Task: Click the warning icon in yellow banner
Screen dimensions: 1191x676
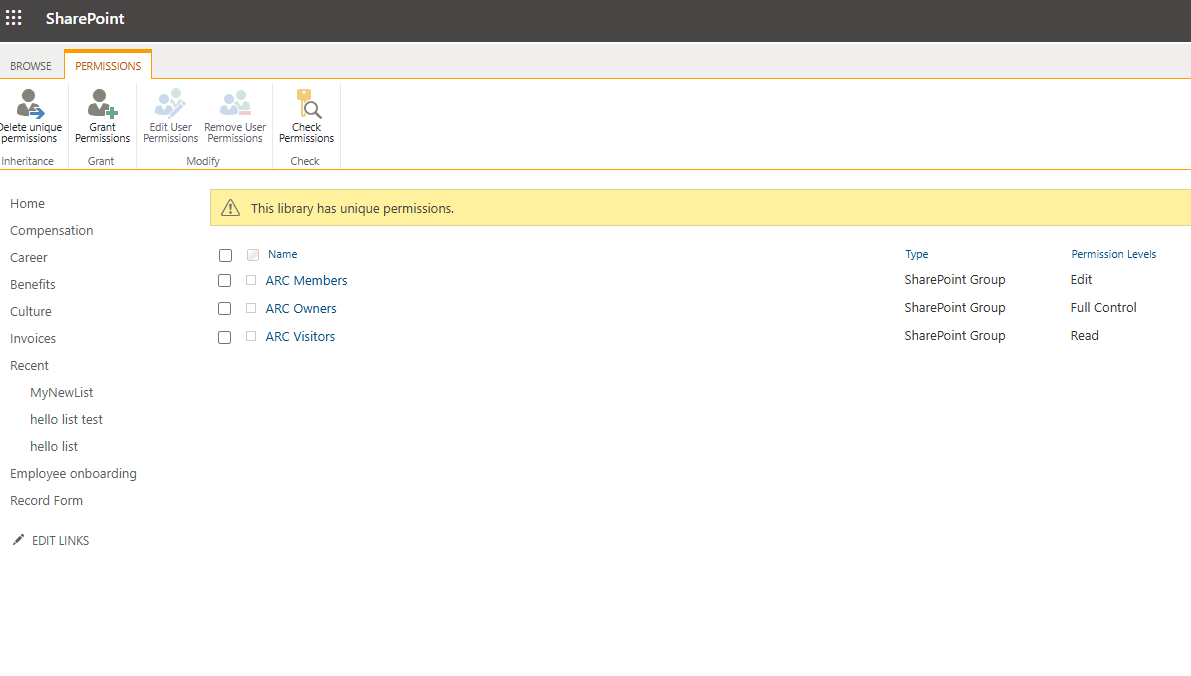Action: tap(231, 208)
